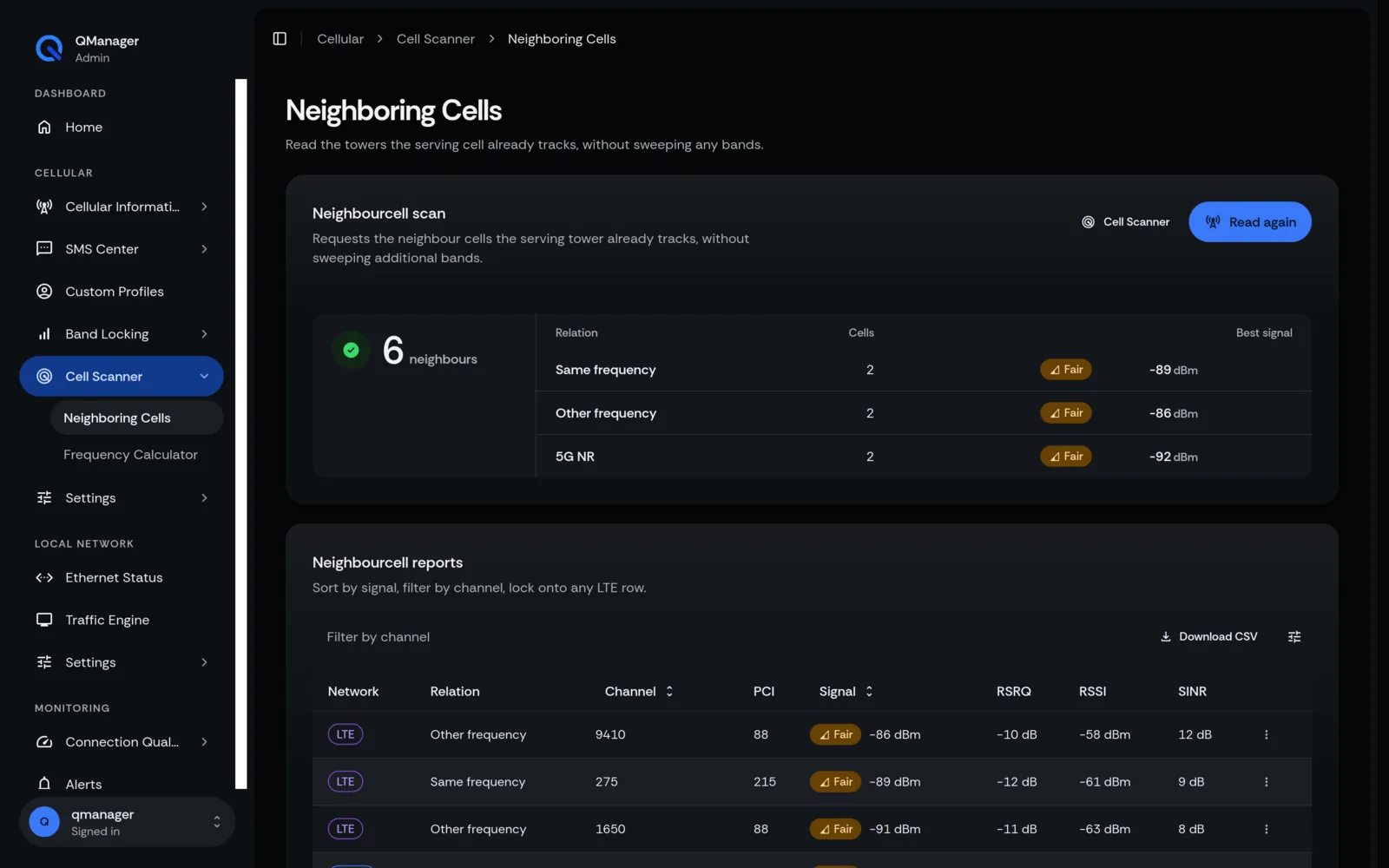Click Cell Scanner breadcrumb link

point(436,39)
